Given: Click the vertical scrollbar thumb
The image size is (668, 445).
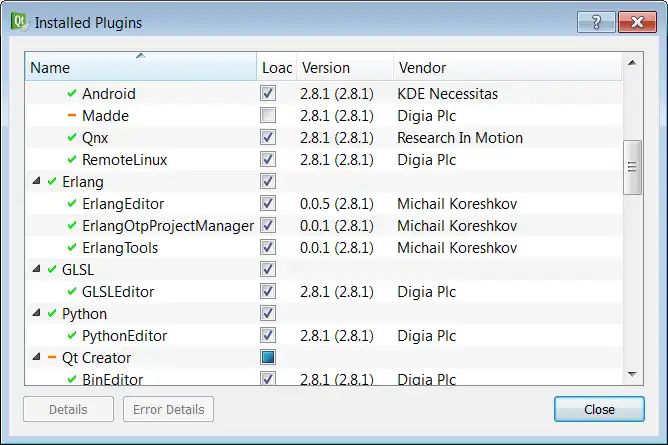Looking at the screenshot, I should point(632,167).
